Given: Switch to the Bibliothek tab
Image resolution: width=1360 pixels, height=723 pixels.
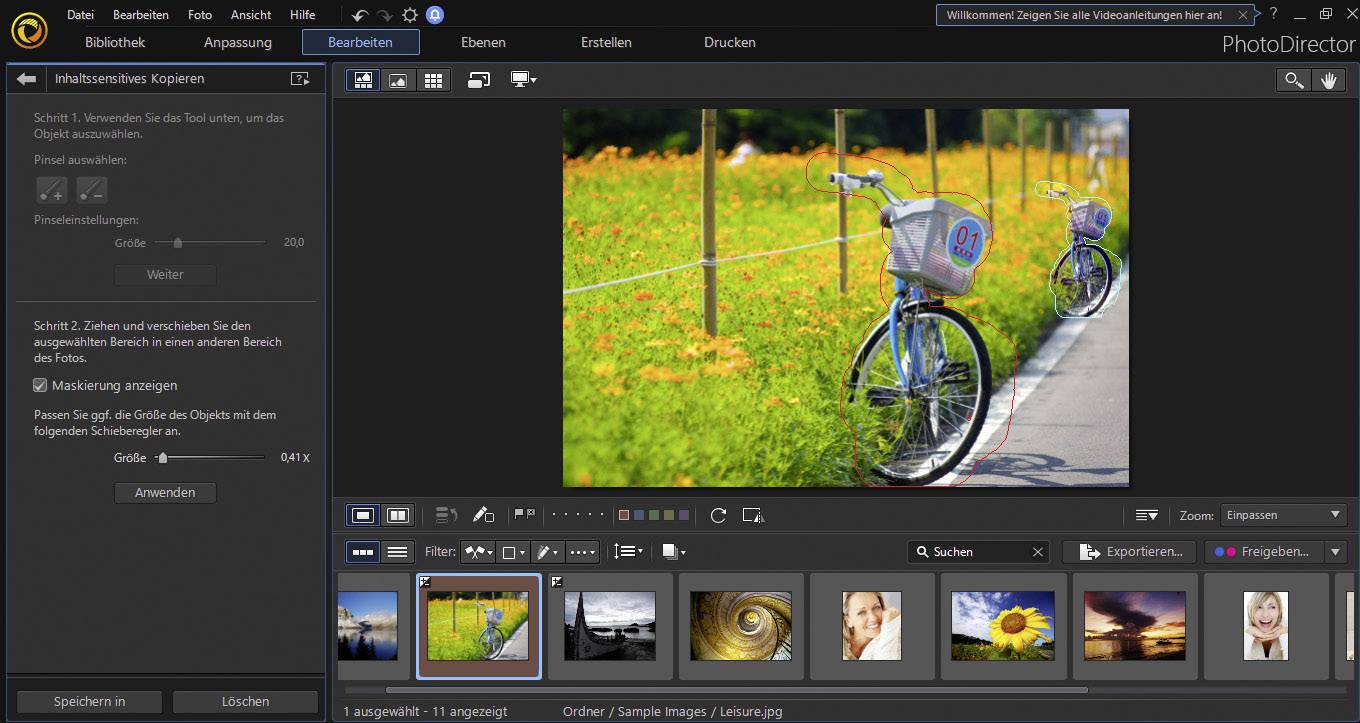Looking at the screenshot, I should (113, 42).
